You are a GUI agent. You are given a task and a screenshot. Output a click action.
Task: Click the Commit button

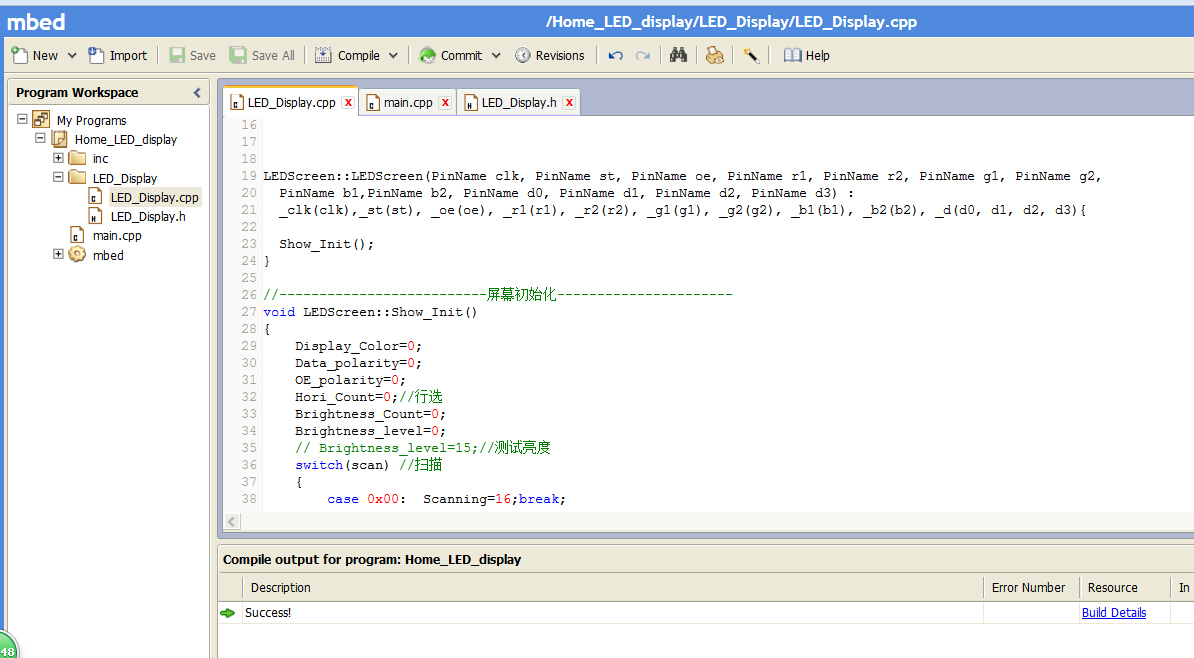click(451, 56)
